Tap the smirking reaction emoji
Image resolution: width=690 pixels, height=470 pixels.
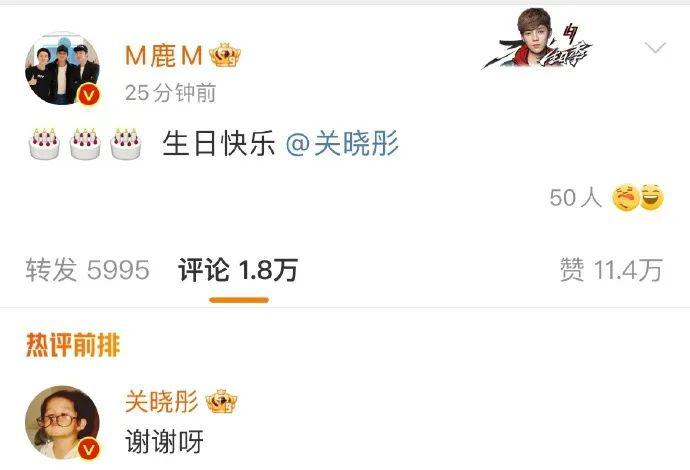[x=626, y=197]
